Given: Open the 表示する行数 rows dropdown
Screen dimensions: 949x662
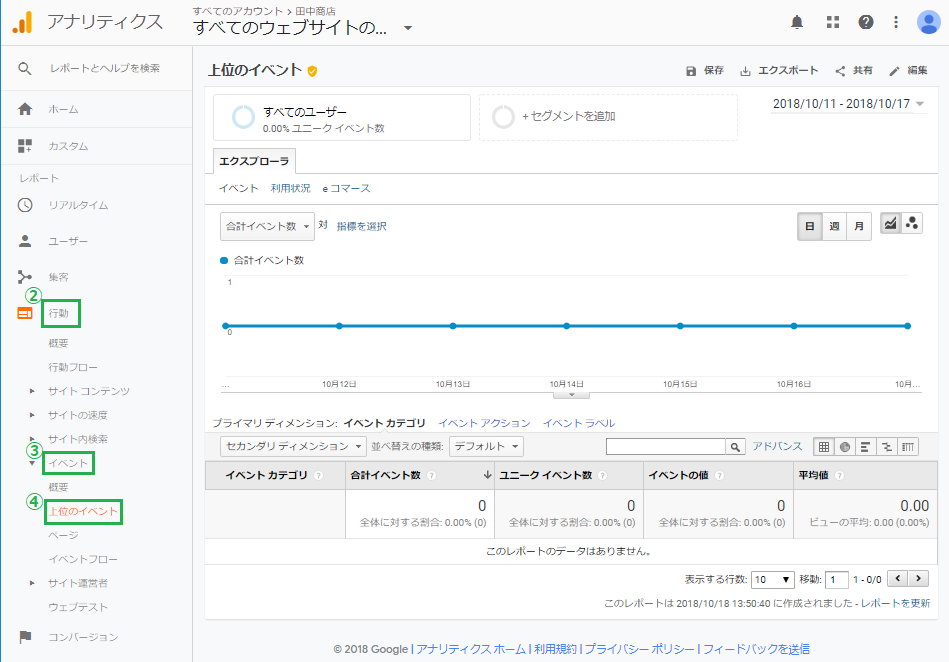Looking at the screenshot, I should click(x=772, y=580).
